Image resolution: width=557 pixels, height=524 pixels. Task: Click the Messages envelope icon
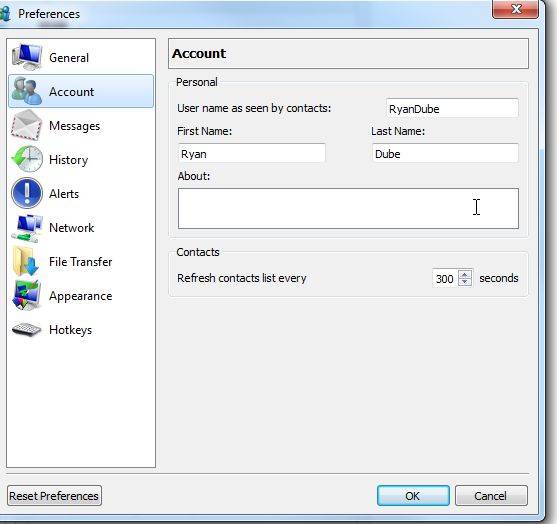[27, 125]
